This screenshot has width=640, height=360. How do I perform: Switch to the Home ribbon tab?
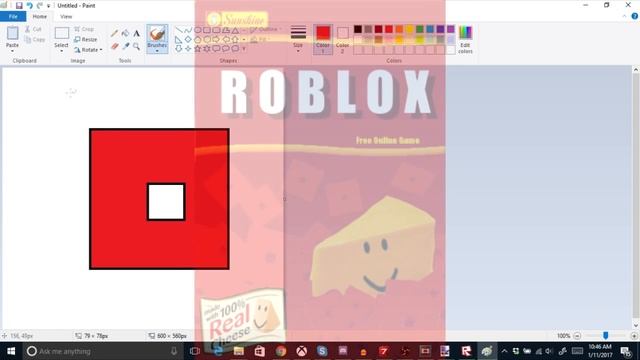point(40,16)
